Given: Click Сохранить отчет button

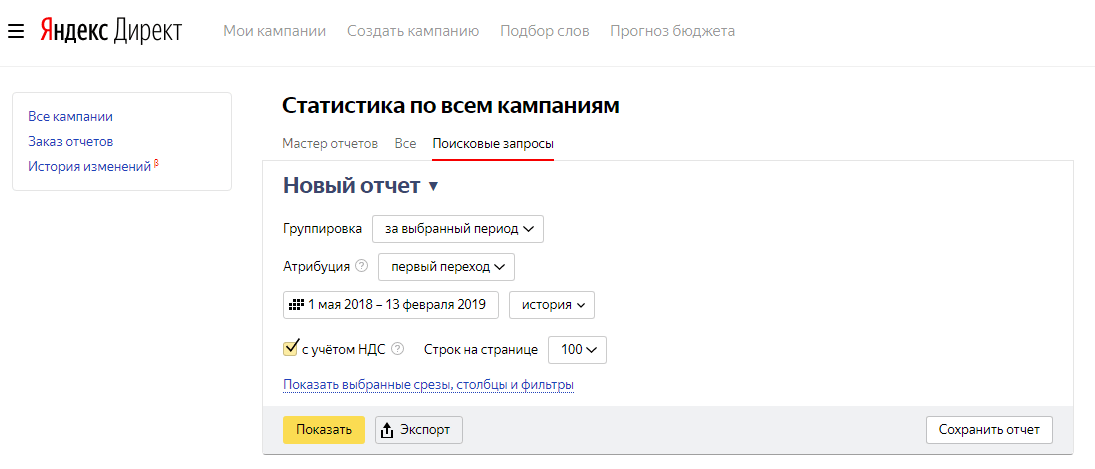Looking at the screenshot, I should point(990,430).
